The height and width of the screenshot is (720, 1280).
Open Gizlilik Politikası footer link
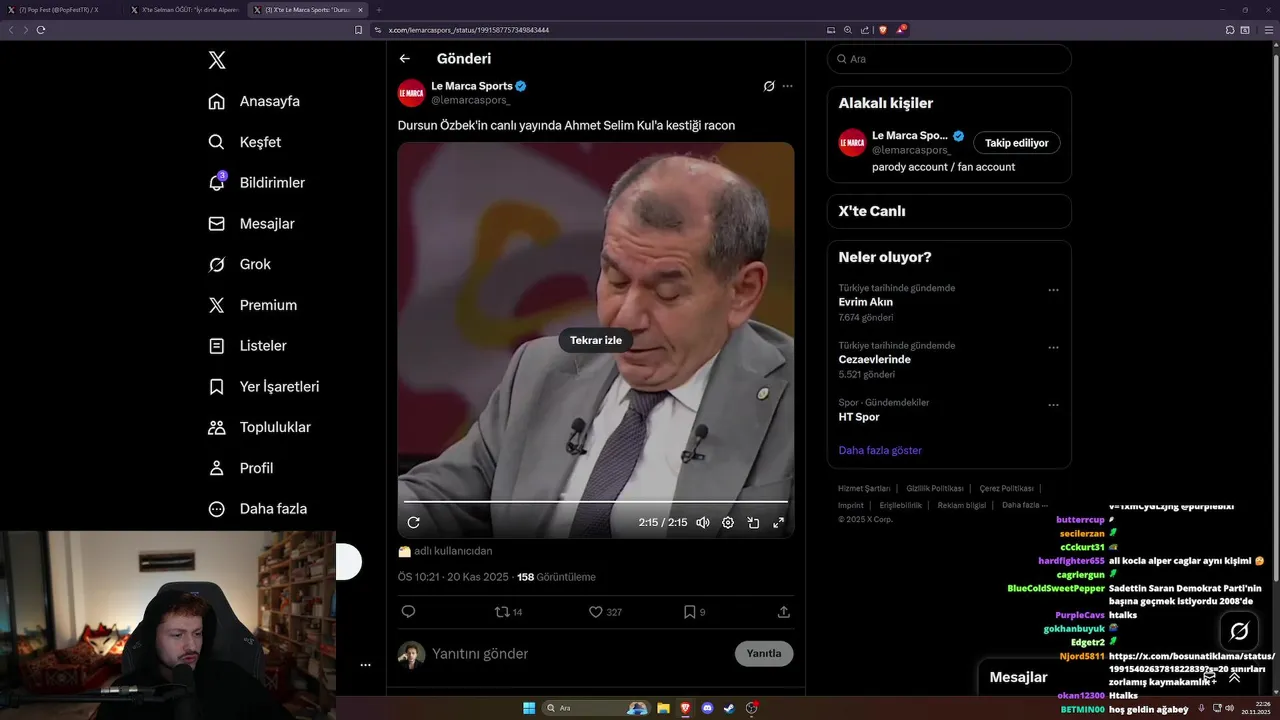[935, 488]
